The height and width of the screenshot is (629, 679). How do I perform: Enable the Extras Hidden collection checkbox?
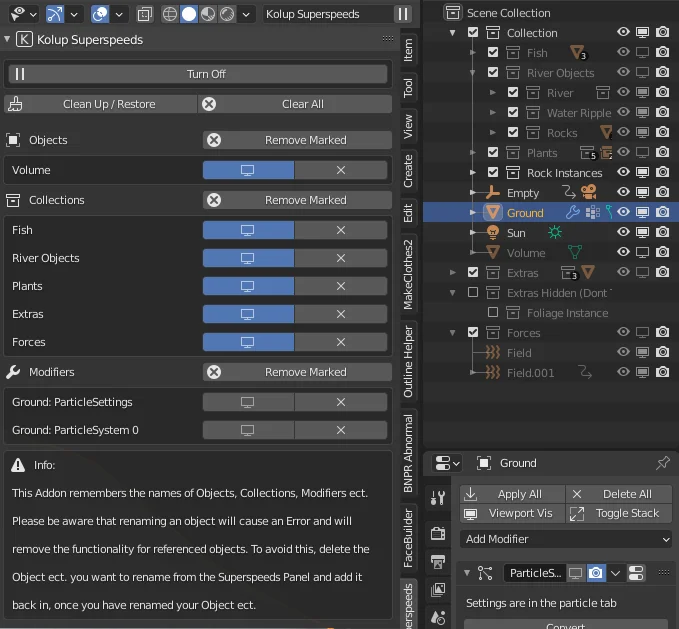(473, 293)
